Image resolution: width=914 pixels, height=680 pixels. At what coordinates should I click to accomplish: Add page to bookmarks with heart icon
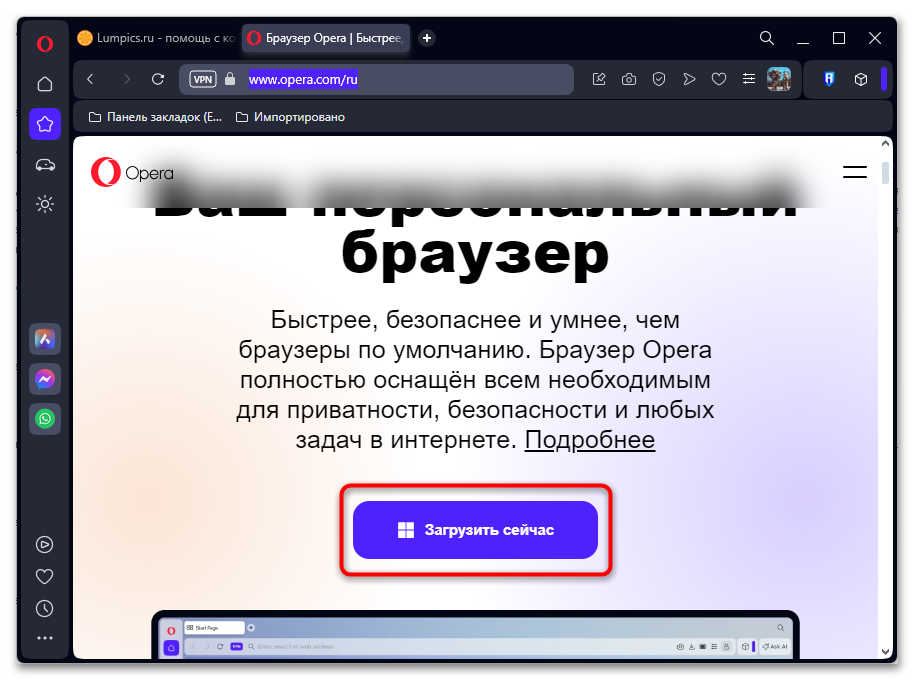pos(719,79)
